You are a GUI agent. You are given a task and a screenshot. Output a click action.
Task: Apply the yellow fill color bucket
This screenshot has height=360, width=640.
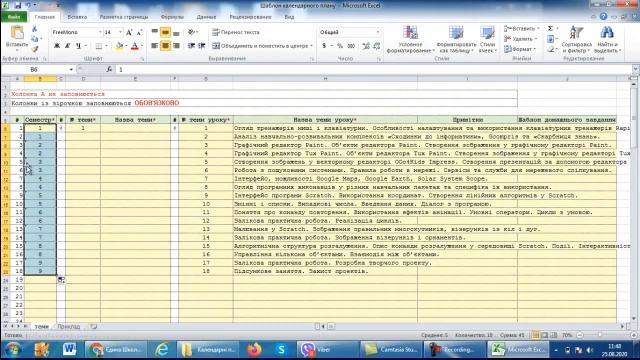[119, 46]
